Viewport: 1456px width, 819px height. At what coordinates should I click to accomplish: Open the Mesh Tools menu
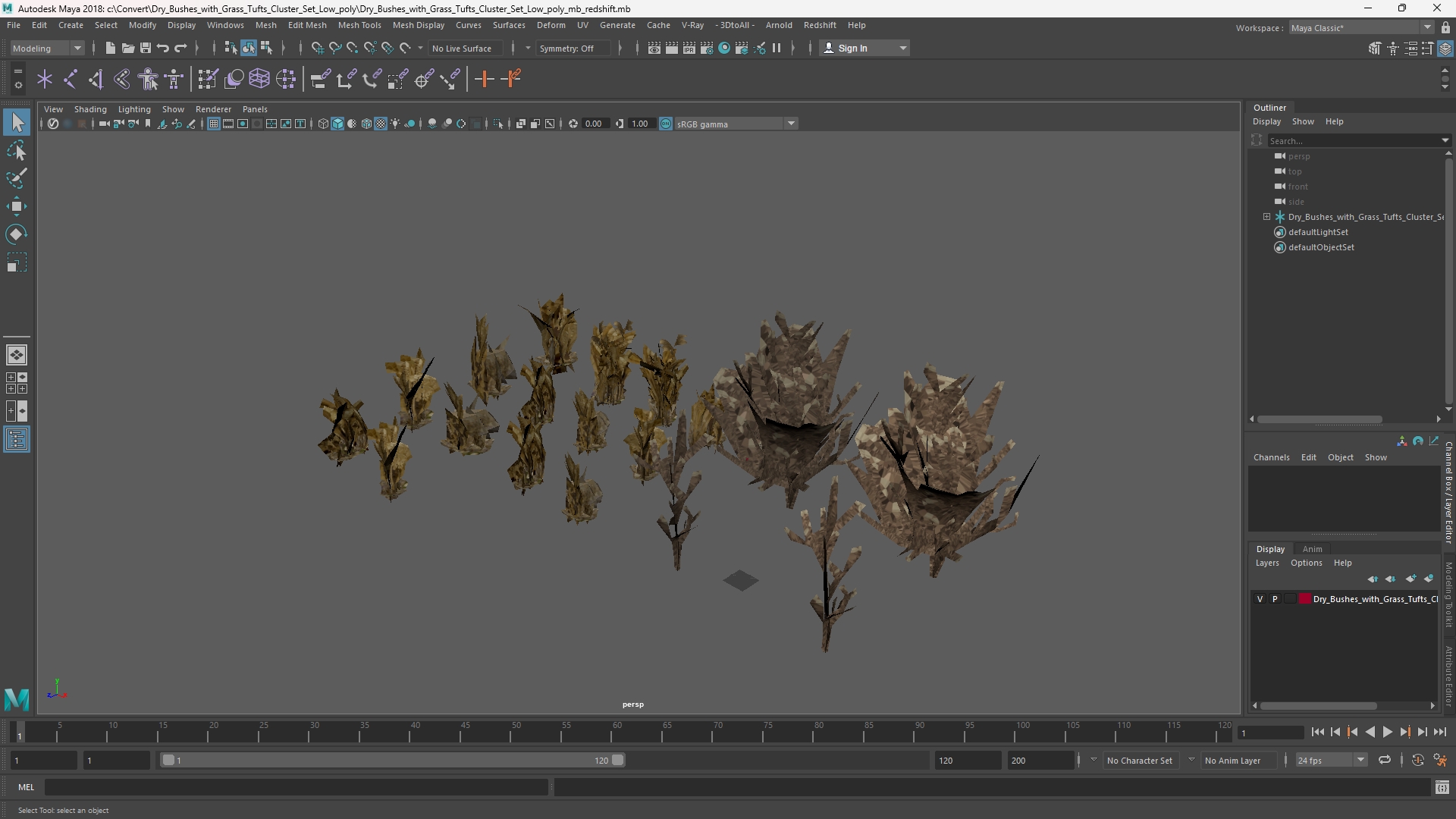click(359, 25)
